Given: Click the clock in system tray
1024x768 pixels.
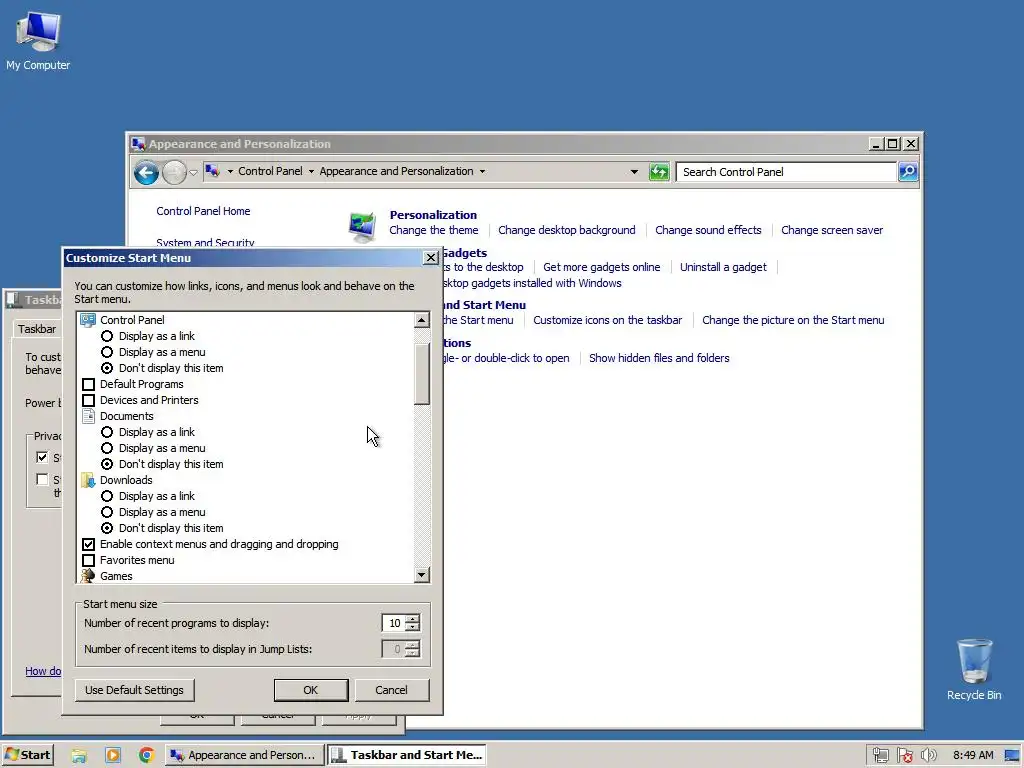Looking at the screenshot, I should (x=973, y=756).
